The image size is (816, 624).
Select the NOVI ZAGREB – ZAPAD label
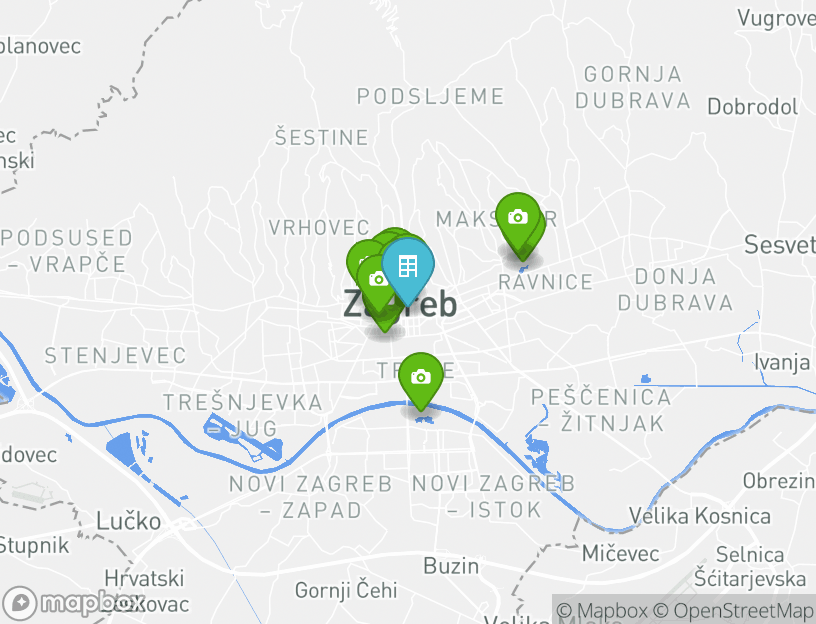(x=311, y=497)
